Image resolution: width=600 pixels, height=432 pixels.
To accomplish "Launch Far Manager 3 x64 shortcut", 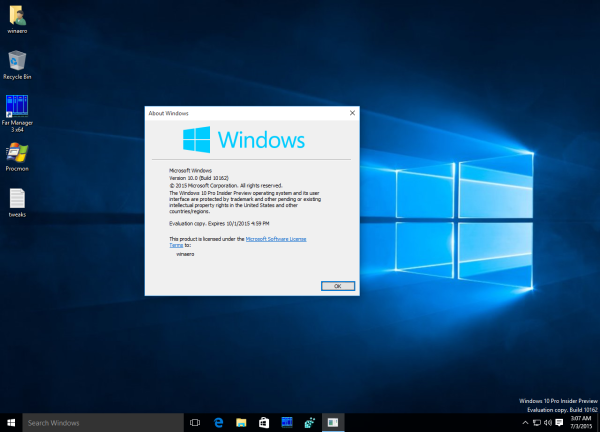I will point(17,114).
